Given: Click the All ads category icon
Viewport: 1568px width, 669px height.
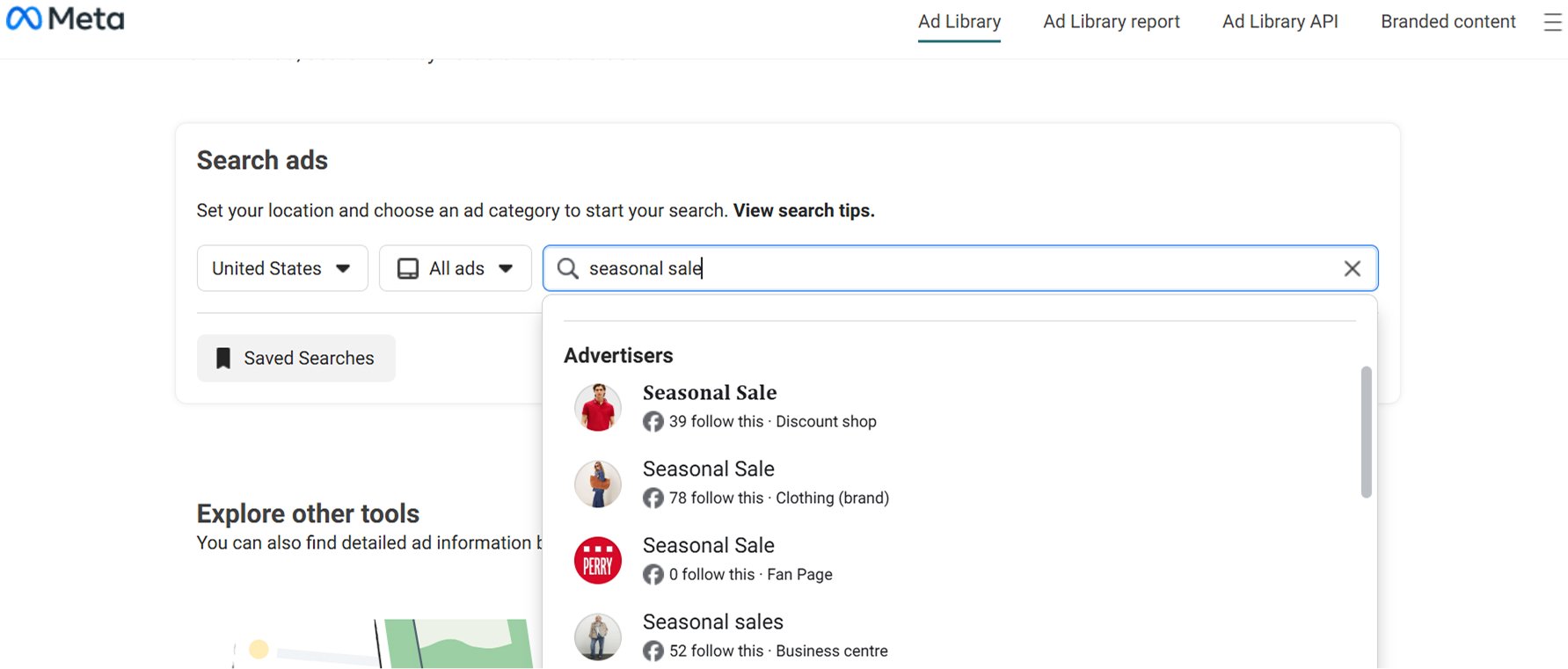Looking at the screenshot, I should (408, 269).
